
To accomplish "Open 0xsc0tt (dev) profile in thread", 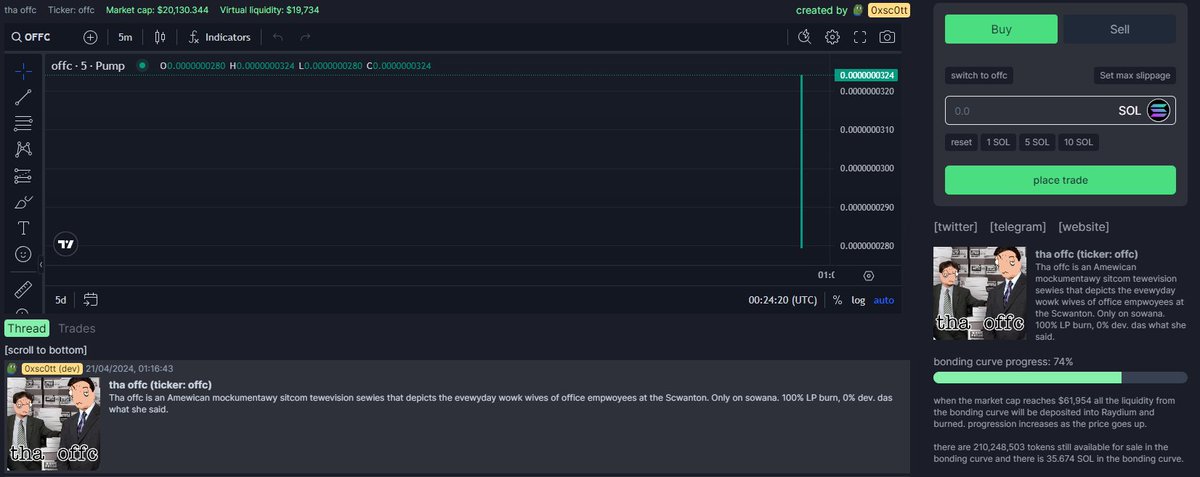I will 52,369.
